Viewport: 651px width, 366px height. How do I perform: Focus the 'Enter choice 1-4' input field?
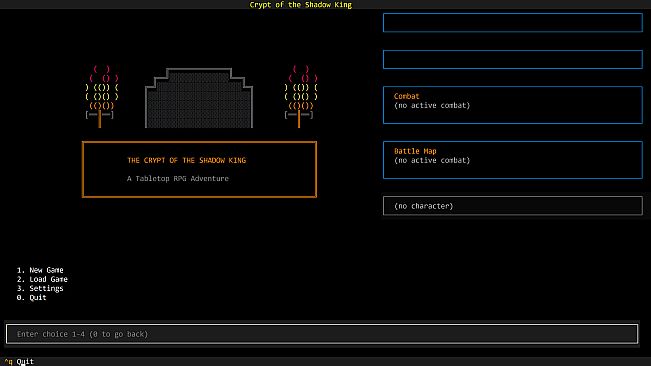(x=322, y=334)
